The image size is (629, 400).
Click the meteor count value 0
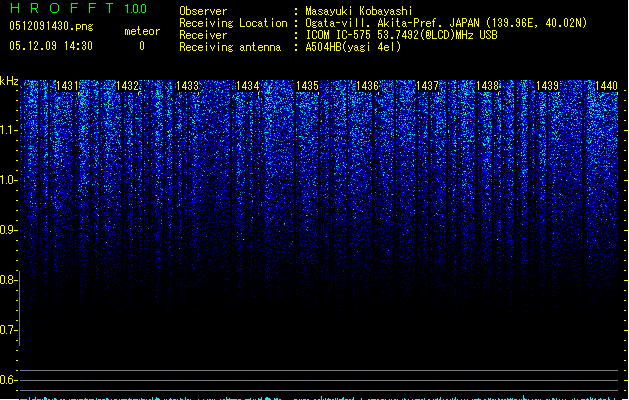pyautogui.click(x=142, y=46)
